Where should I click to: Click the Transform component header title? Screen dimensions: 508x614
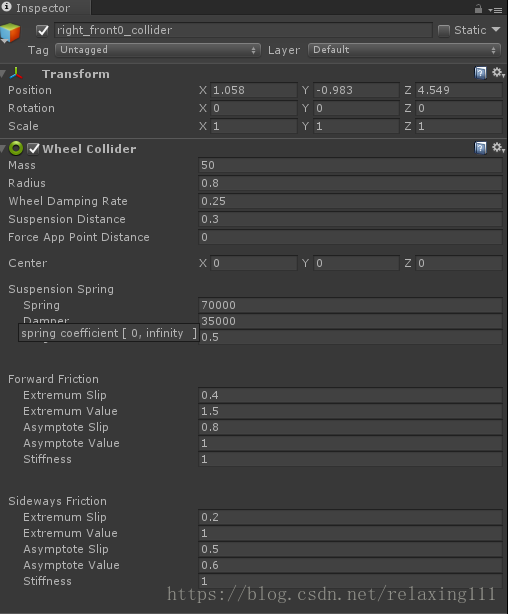coord(76,74)
